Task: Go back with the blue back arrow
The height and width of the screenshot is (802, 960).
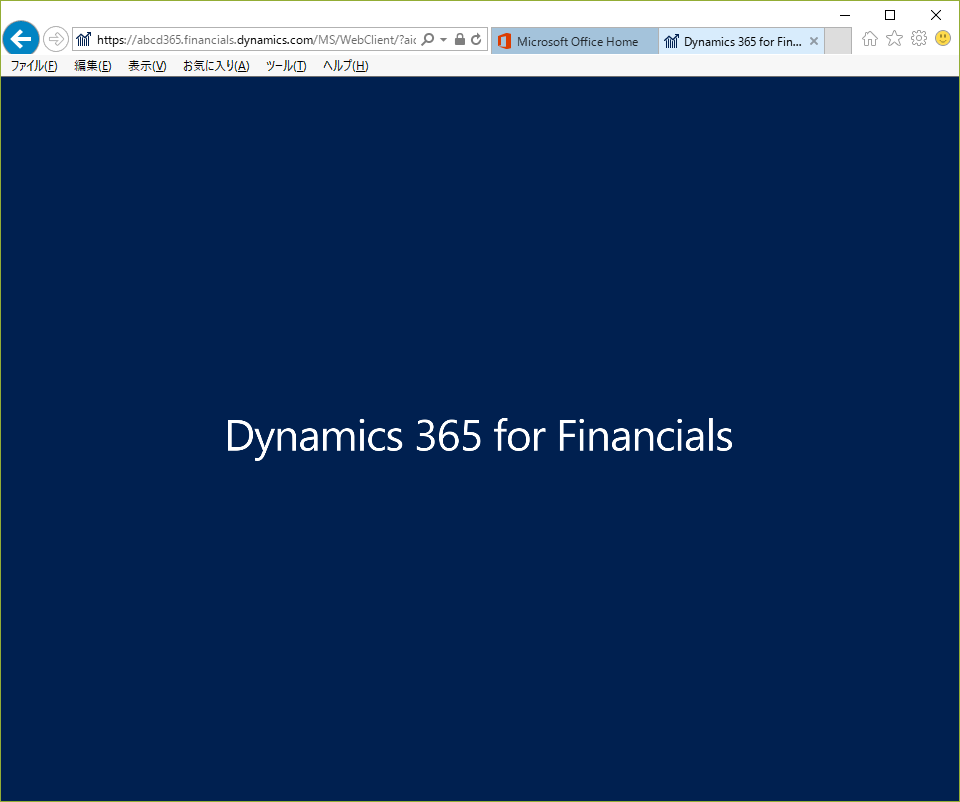Action: click(21, 39)
